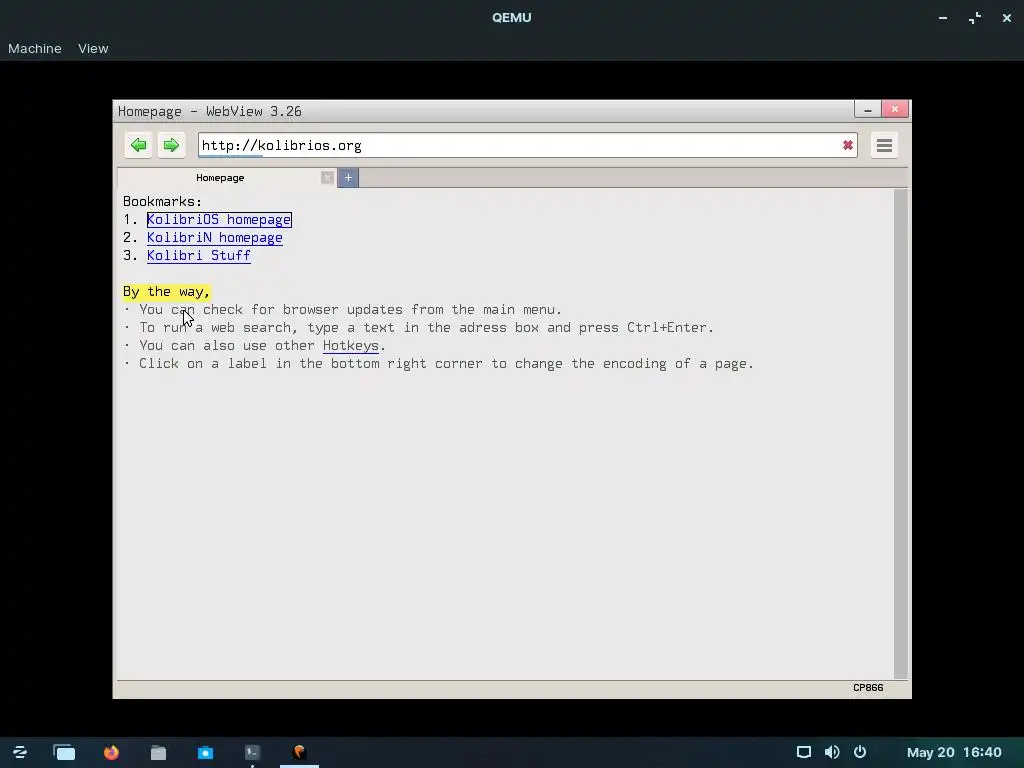Select the Homepage tab
Screen dimensions: 1024x768
pyautogui.click(x=220, y=178)
